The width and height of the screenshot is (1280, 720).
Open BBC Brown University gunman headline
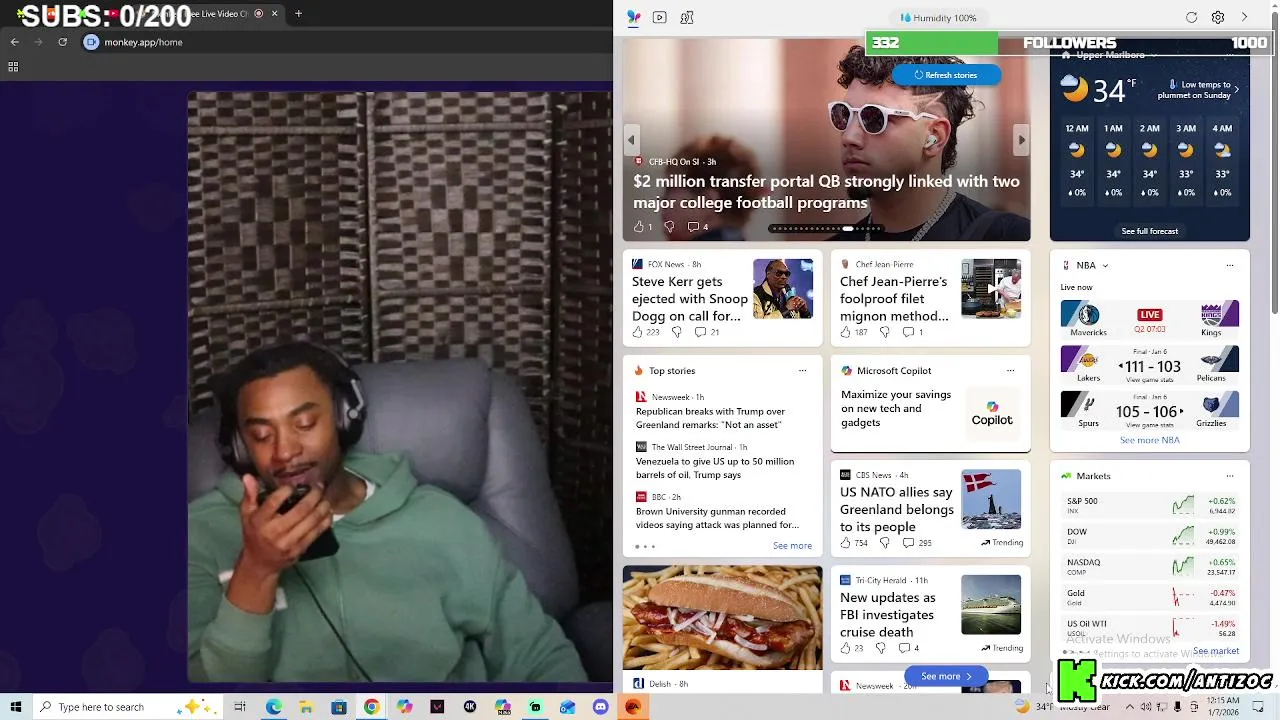(717, 518)
